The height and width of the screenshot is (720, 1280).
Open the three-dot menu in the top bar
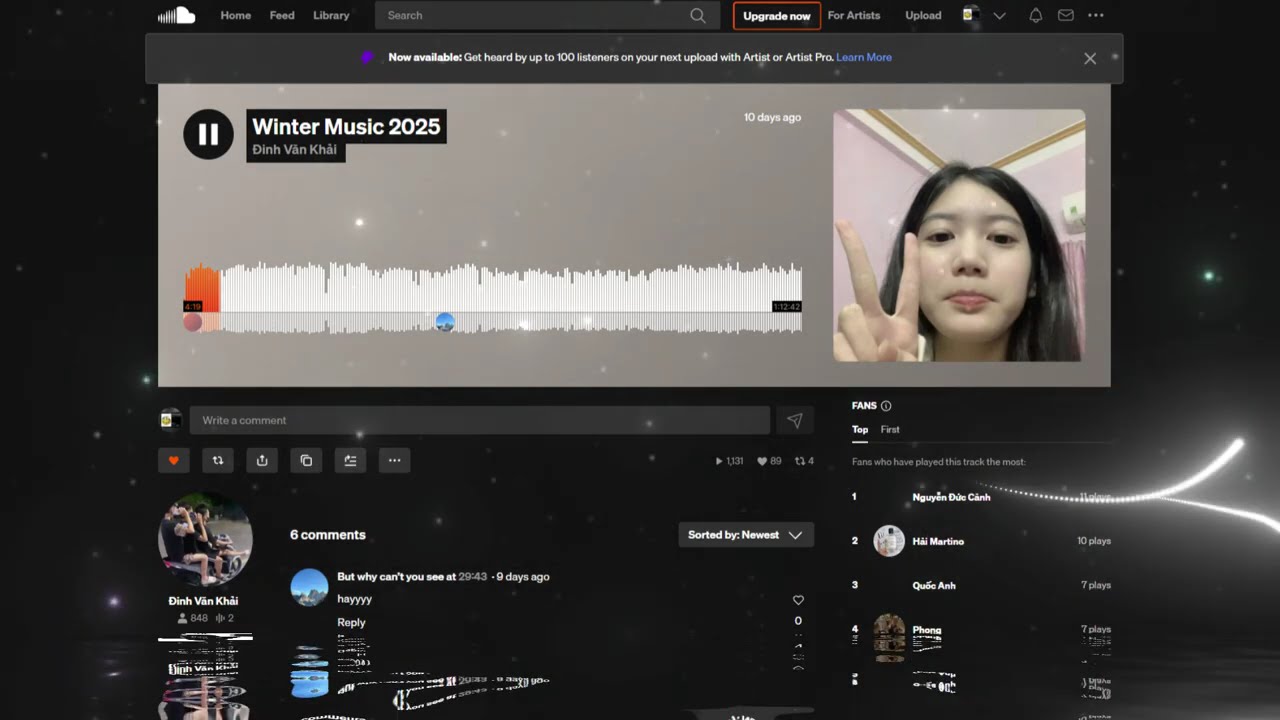1096,15
